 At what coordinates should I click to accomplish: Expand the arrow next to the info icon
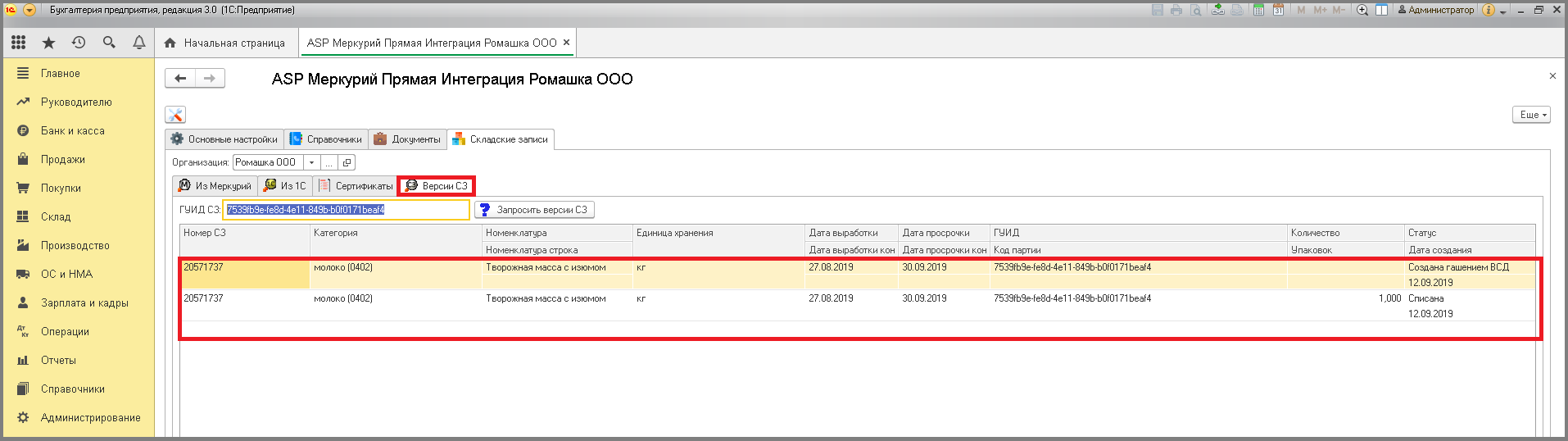[1502, 11]
